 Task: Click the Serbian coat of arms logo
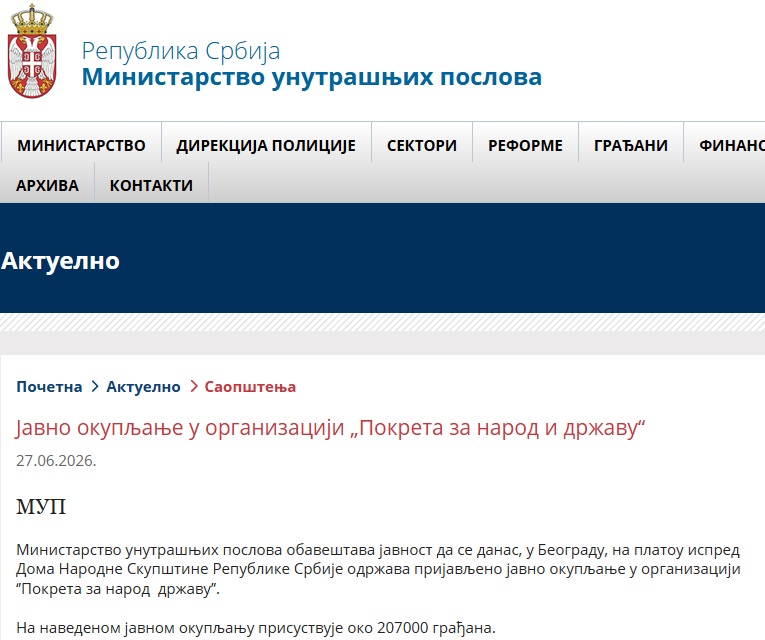coord(32,51)
